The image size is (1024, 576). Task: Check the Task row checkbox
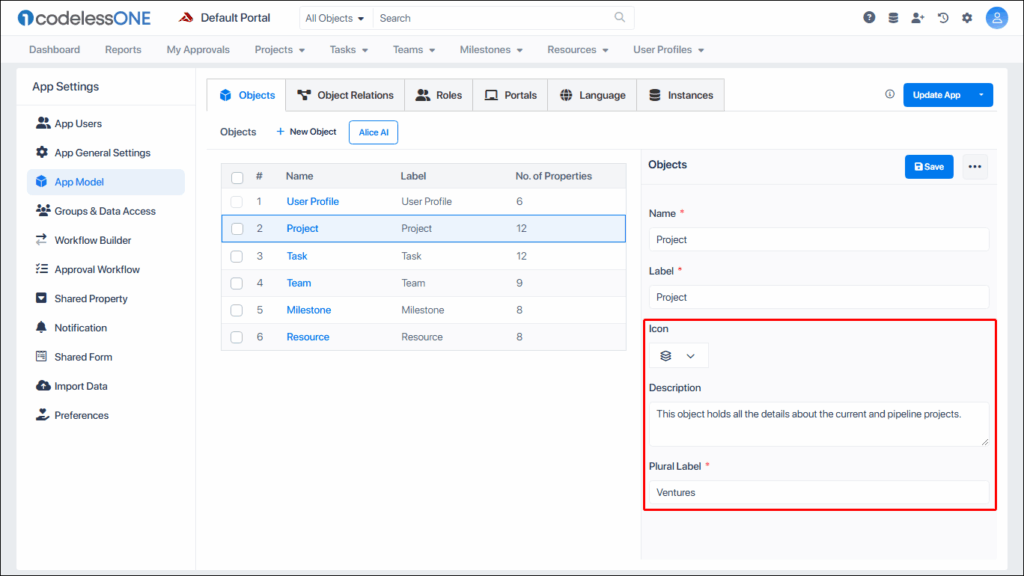click(x=237, y=256)
